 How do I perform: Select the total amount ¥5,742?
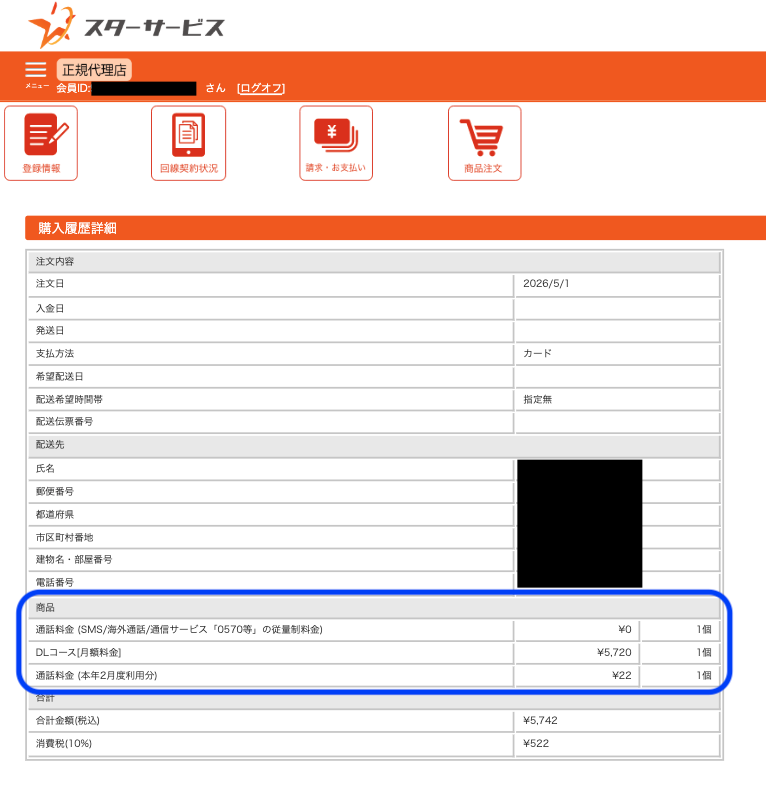click(x=540, y=720)
